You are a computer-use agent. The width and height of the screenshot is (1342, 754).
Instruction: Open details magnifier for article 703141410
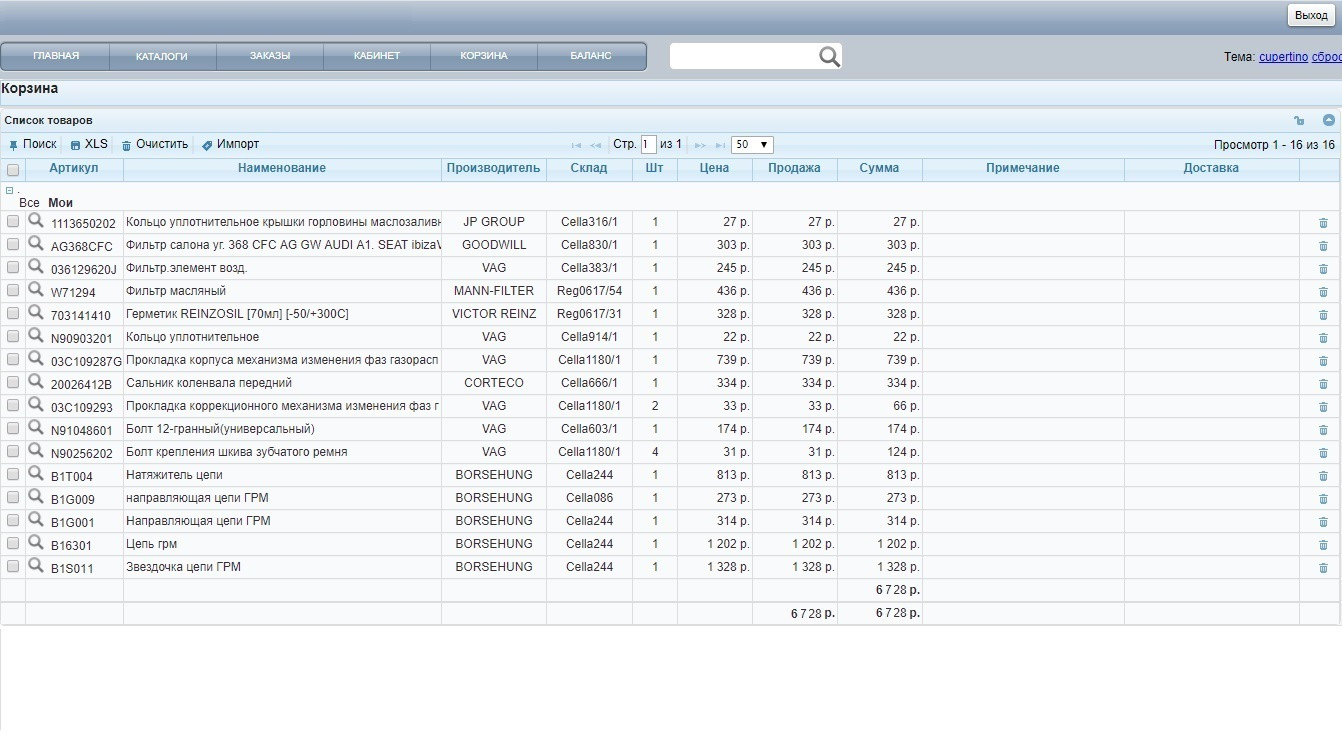point(35,312)
